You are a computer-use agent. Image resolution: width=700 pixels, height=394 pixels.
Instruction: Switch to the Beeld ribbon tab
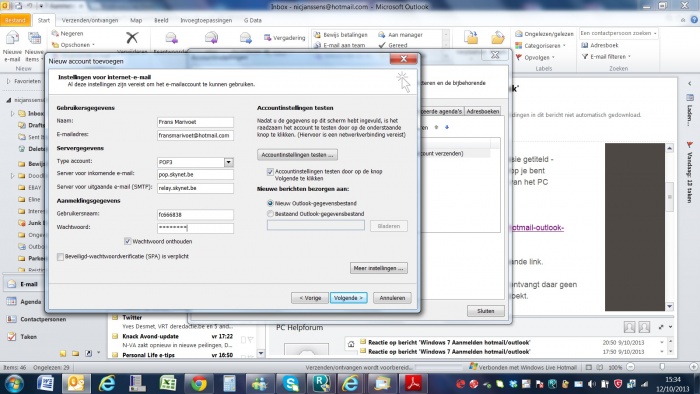click(161, 20)
